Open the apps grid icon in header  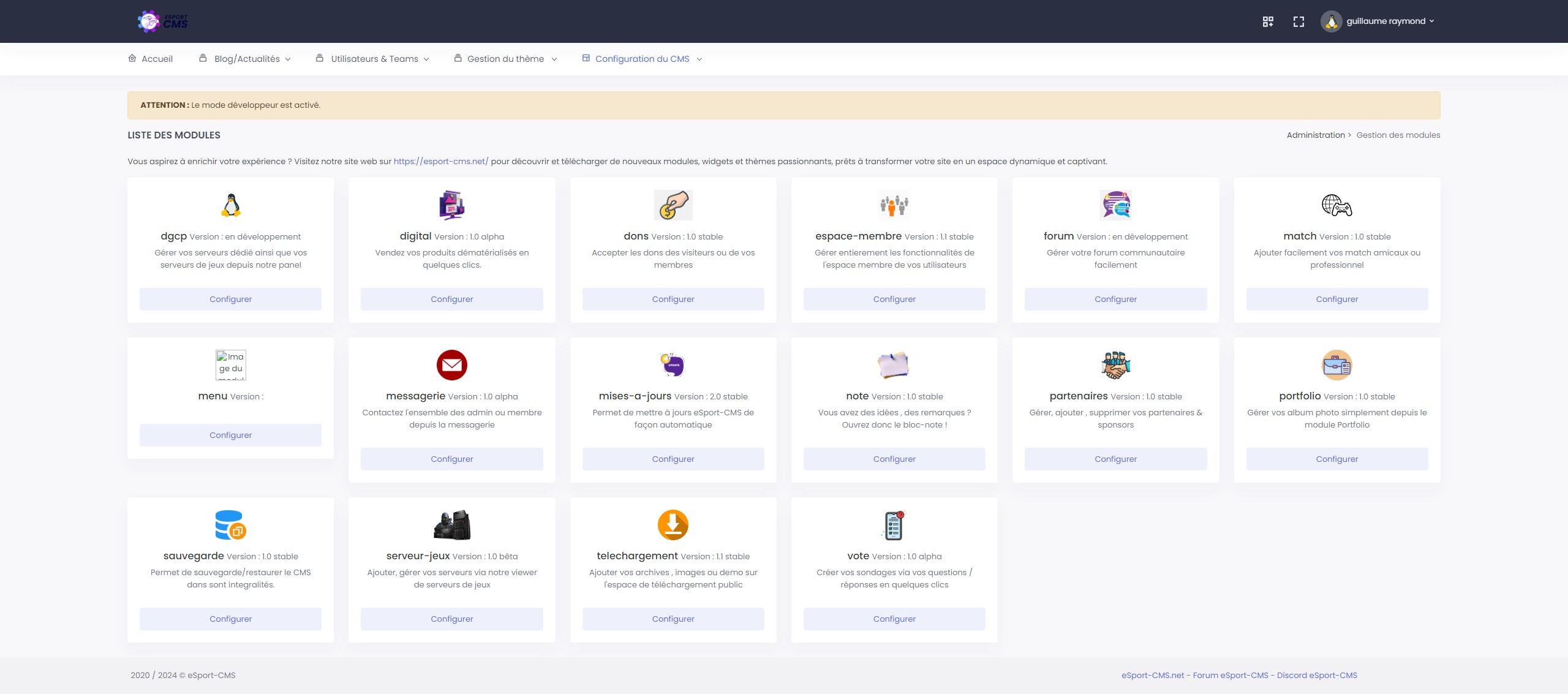coord(1268,21)
